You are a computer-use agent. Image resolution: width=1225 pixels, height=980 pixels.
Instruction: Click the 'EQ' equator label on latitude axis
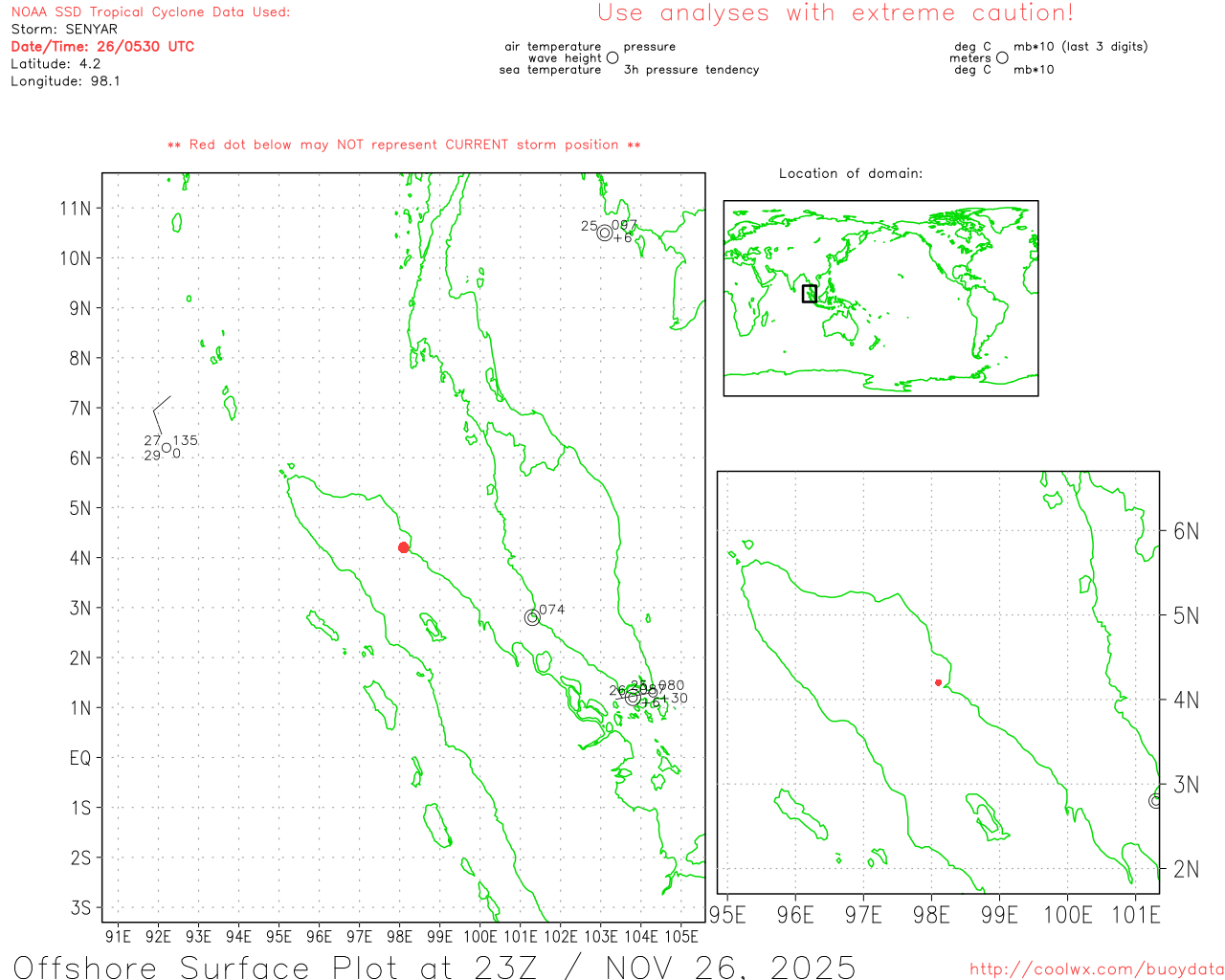click(80, 758)
